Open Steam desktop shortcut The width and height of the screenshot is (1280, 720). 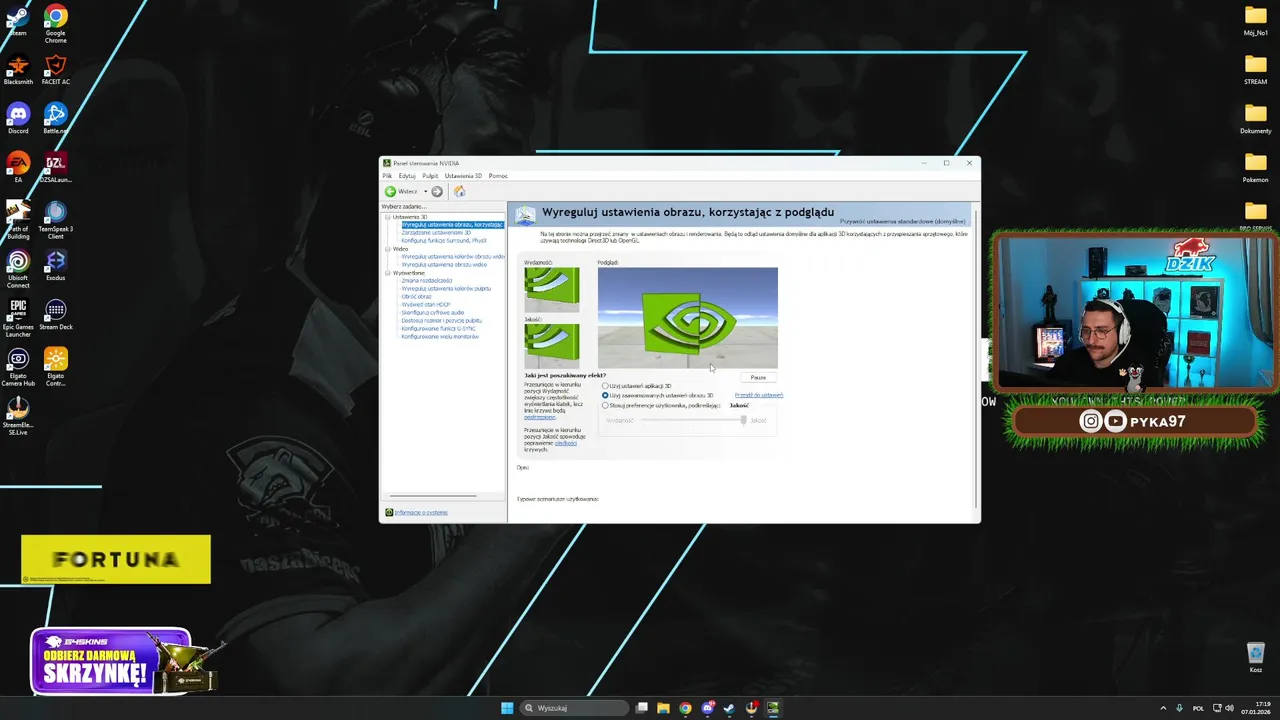click(18, 20)
